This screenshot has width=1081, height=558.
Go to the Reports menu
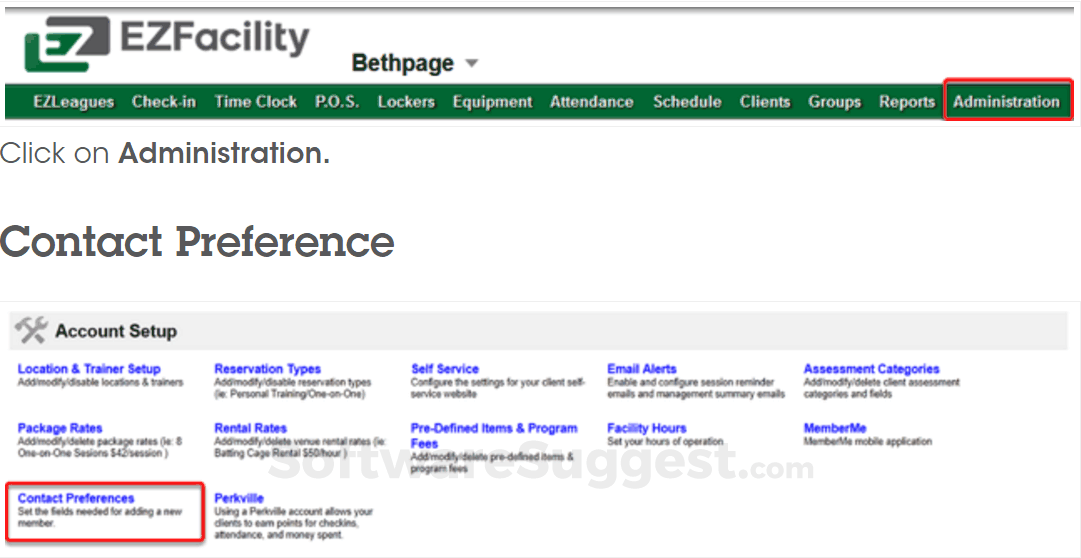[907, 102]
